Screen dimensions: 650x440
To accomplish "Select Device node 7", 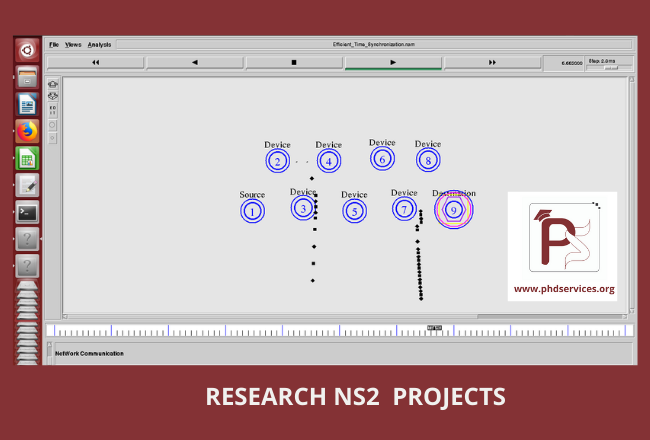I will [x=404, y=209].
